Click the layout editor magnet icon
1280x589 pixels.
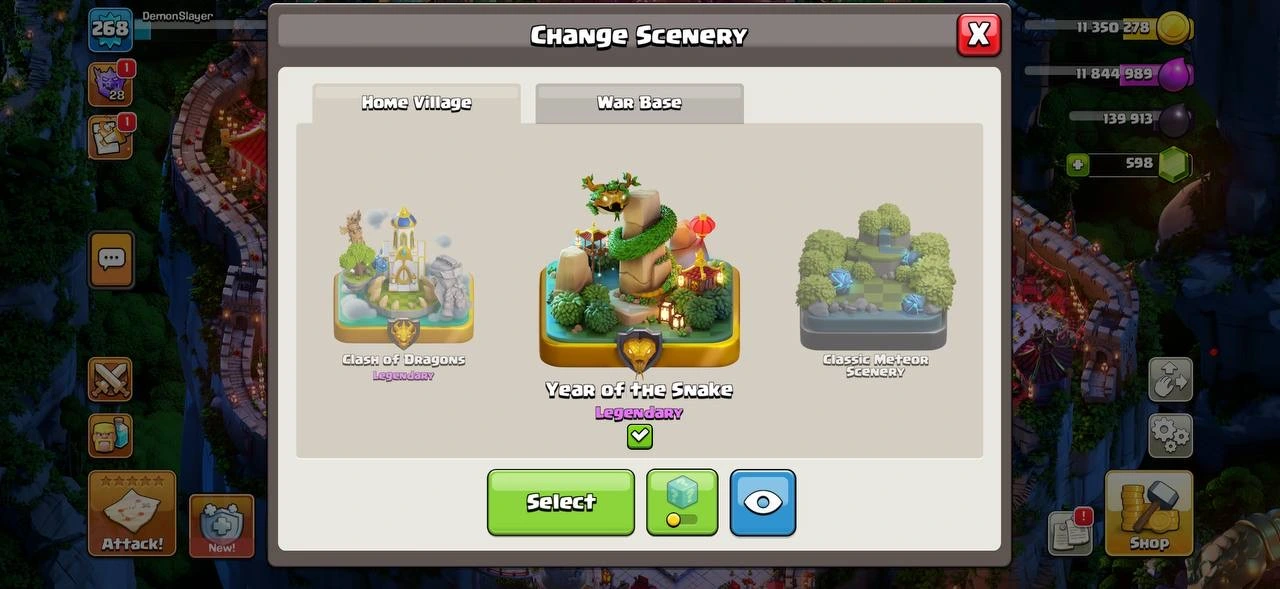pos(1170,380)
